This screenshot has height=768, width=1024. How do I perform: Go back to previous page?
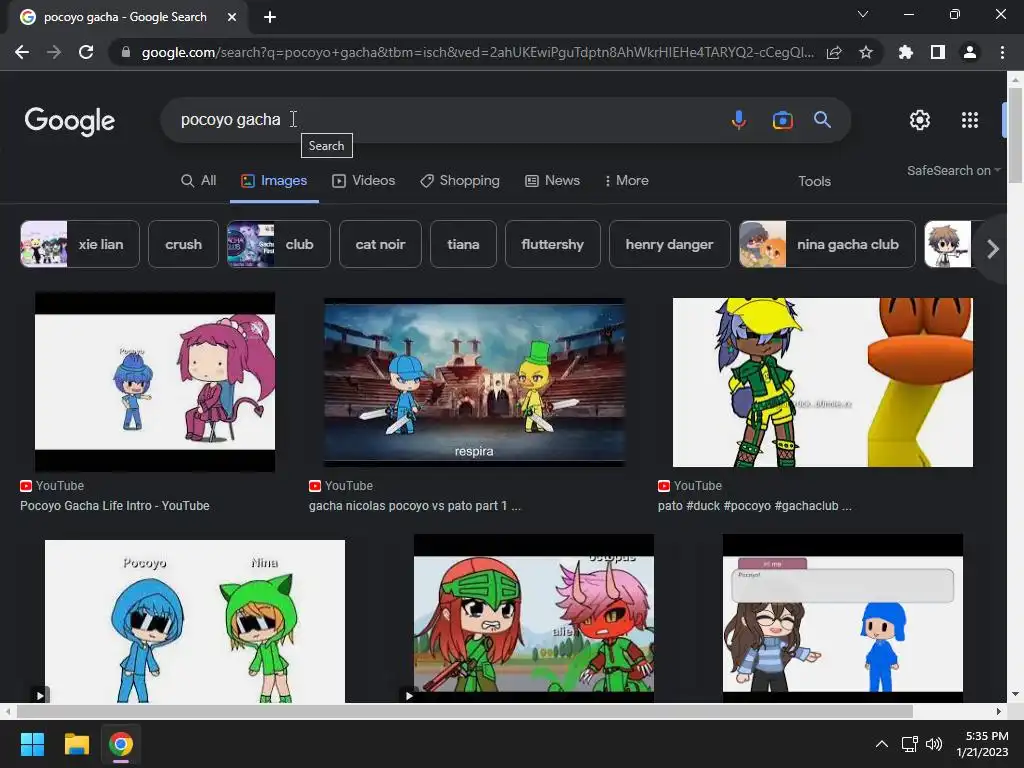[22, 52]
